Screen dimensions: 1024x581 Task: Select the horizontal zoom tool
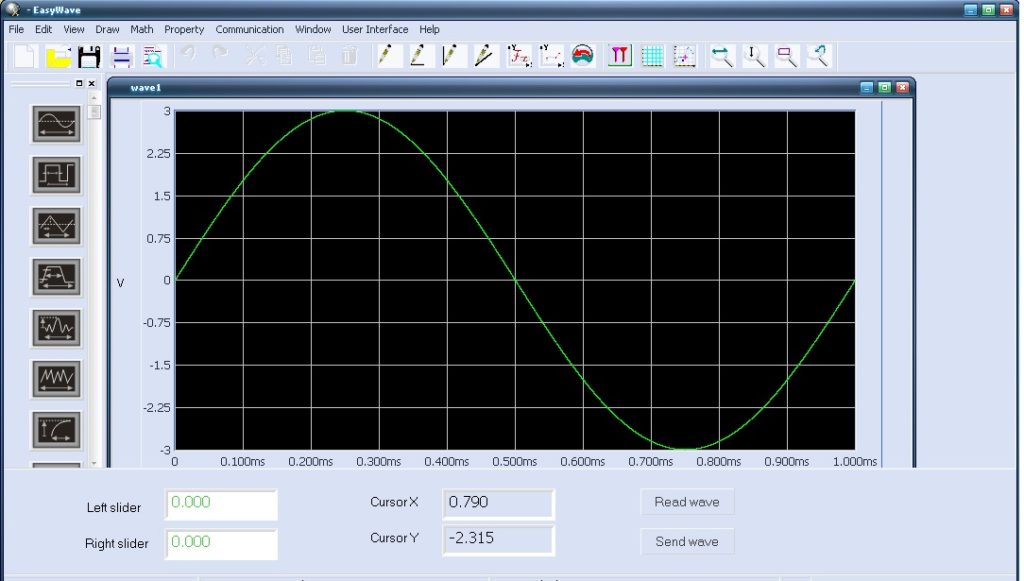(721, 56)
